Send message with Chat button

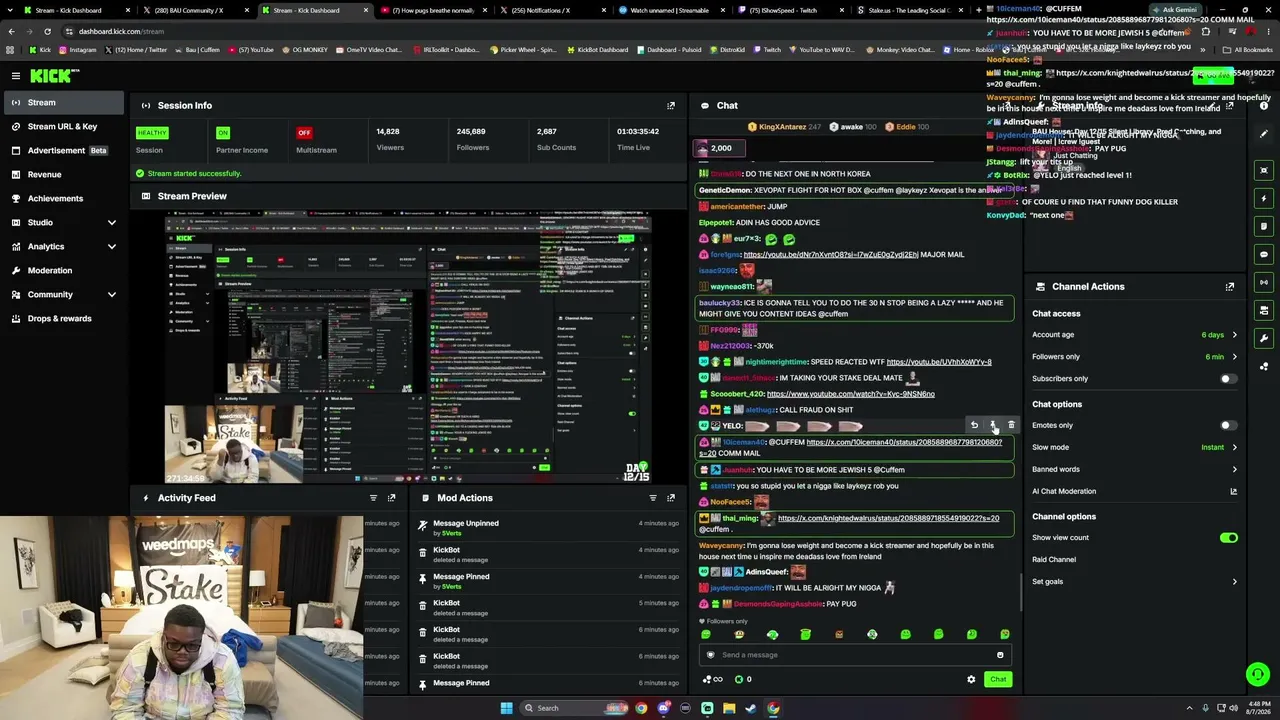pos(998,679)
